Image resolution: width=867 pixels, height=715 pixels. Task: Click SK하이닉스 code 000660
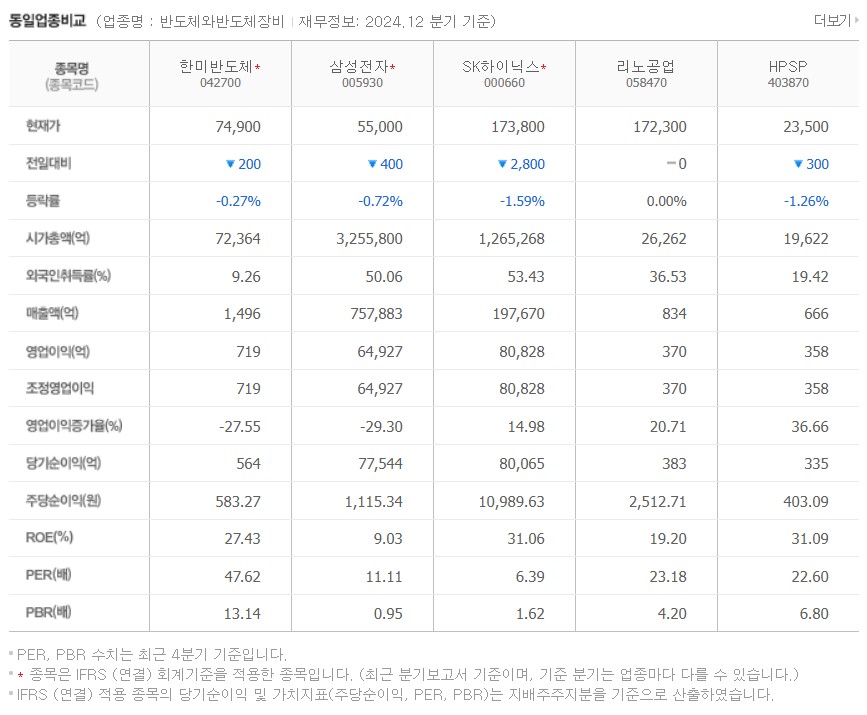click(x=504, y=83)
